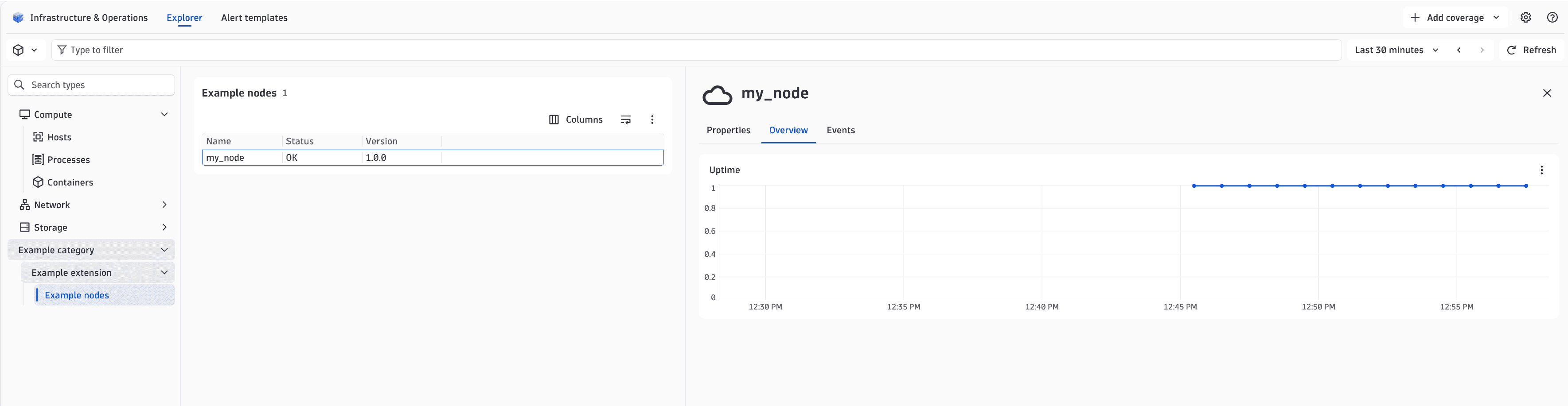1568x406 pixels.
Task: Sort by the Status column header
Action: click(x=322, y=141)
